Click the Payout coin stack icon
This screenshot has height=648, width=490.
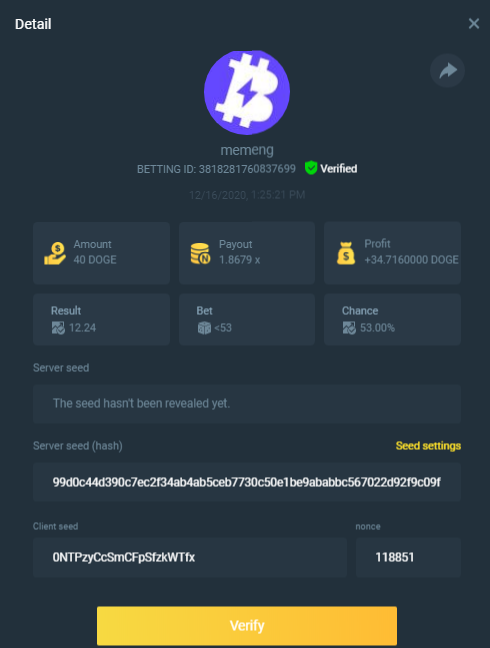pyautogui.click(x=200, y=253)
